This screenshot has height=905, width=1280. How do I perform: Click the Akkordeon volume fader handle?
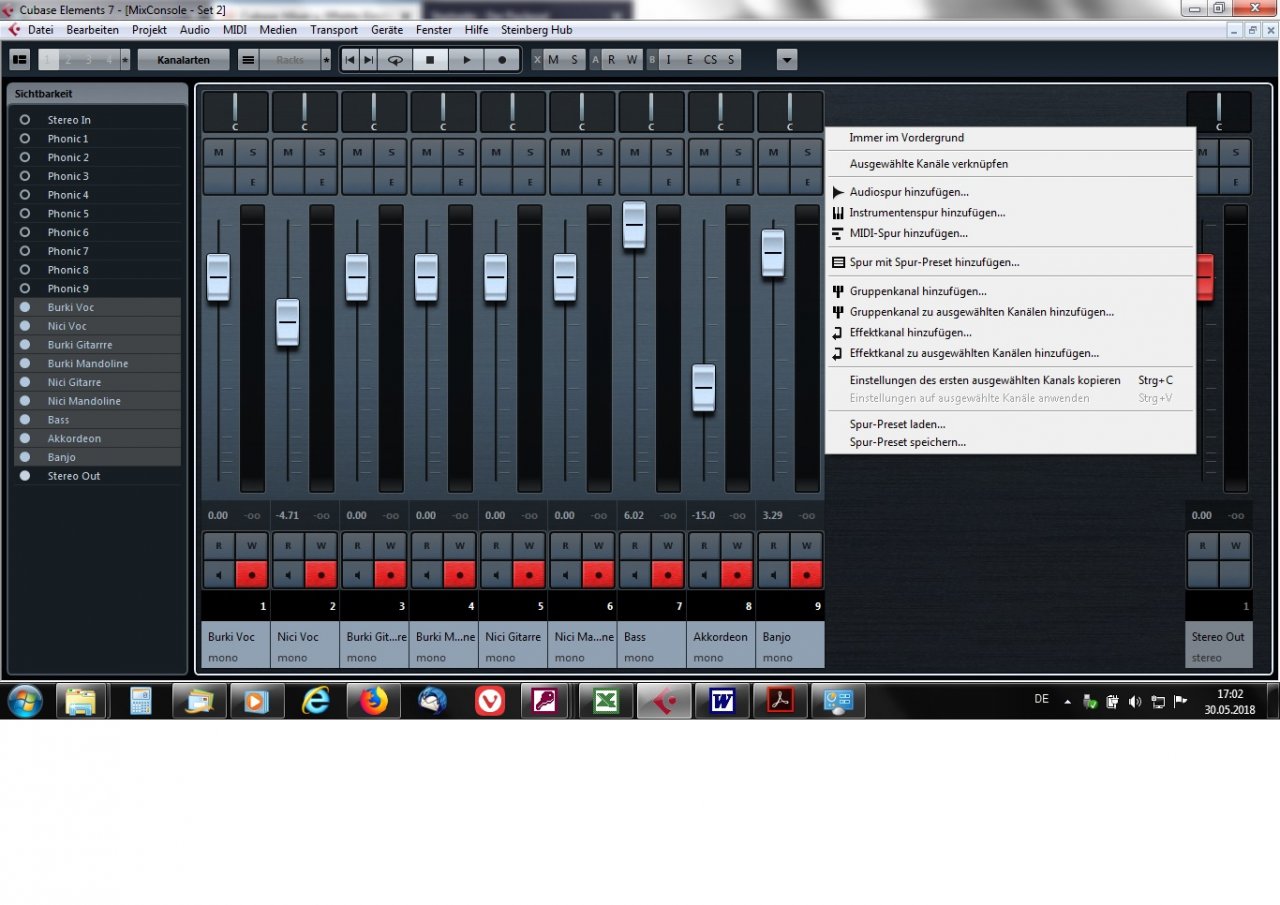point(704,387)
